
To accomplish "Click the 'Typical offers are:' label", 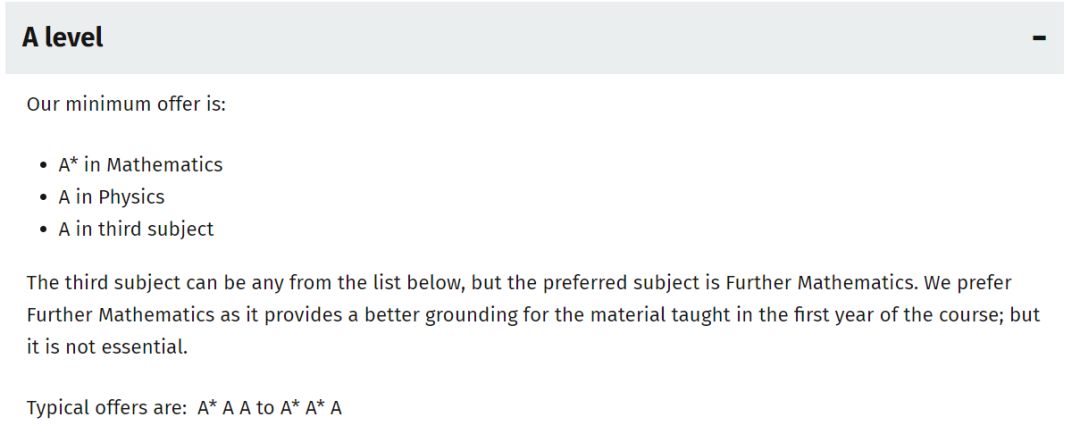I will (x=106, y=408).
